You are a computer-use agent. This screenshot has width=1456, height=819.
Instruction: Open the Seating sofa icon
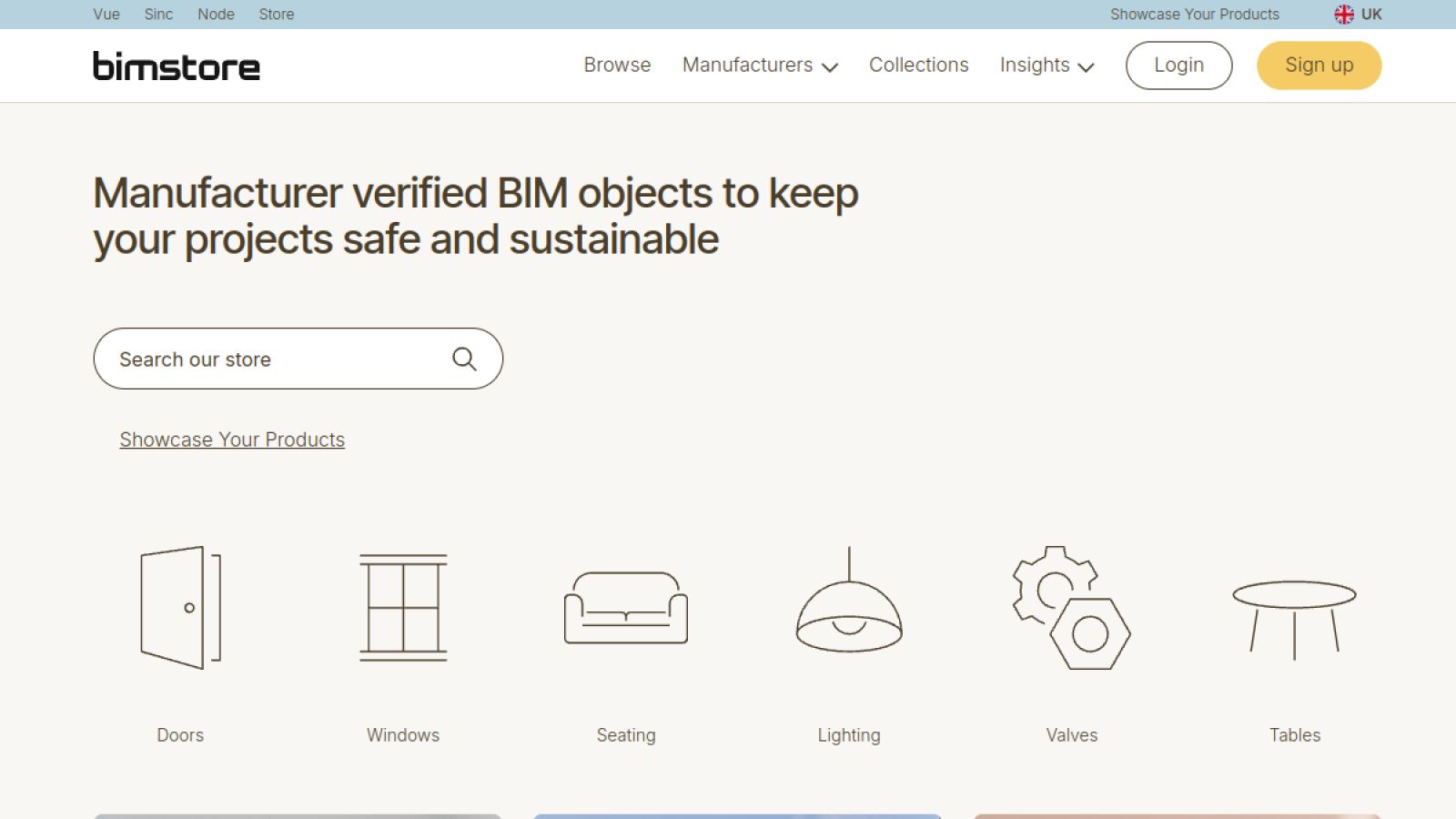(x=626, y=608)
